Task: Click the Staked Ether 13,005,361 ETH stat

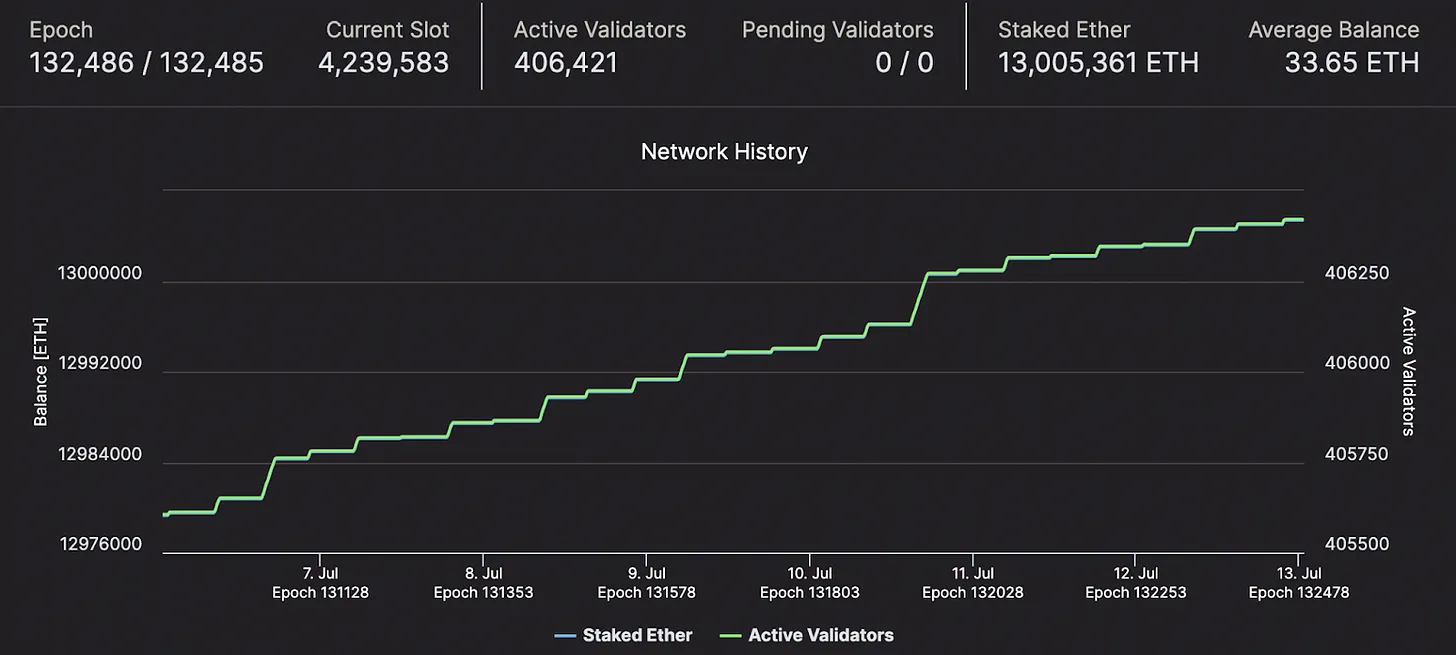Action: (x=1098, y=47)
